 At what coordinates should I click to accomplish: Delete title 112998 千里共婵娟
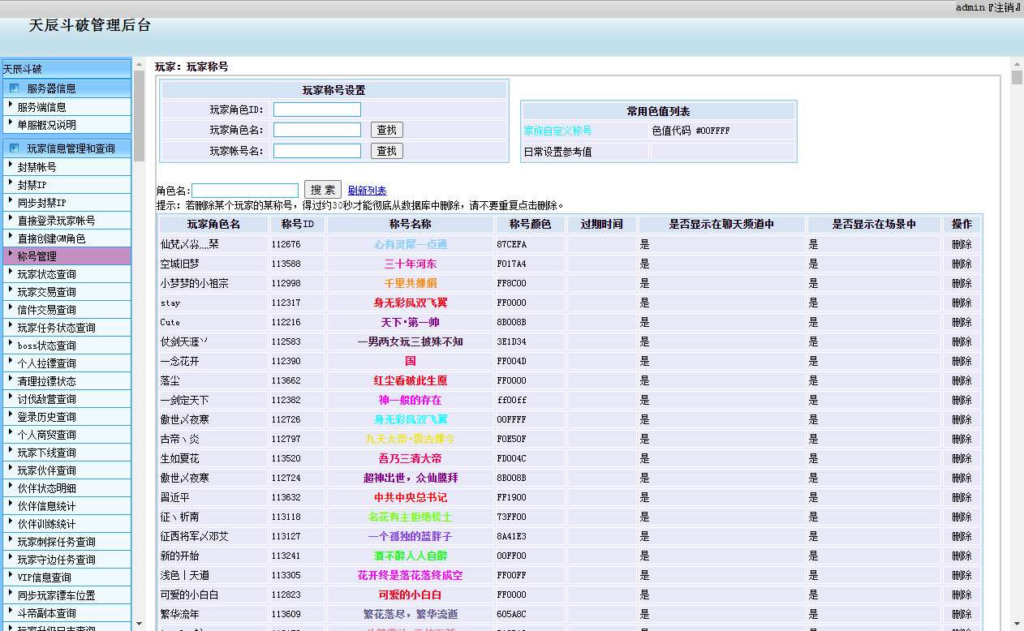point(961,283)
